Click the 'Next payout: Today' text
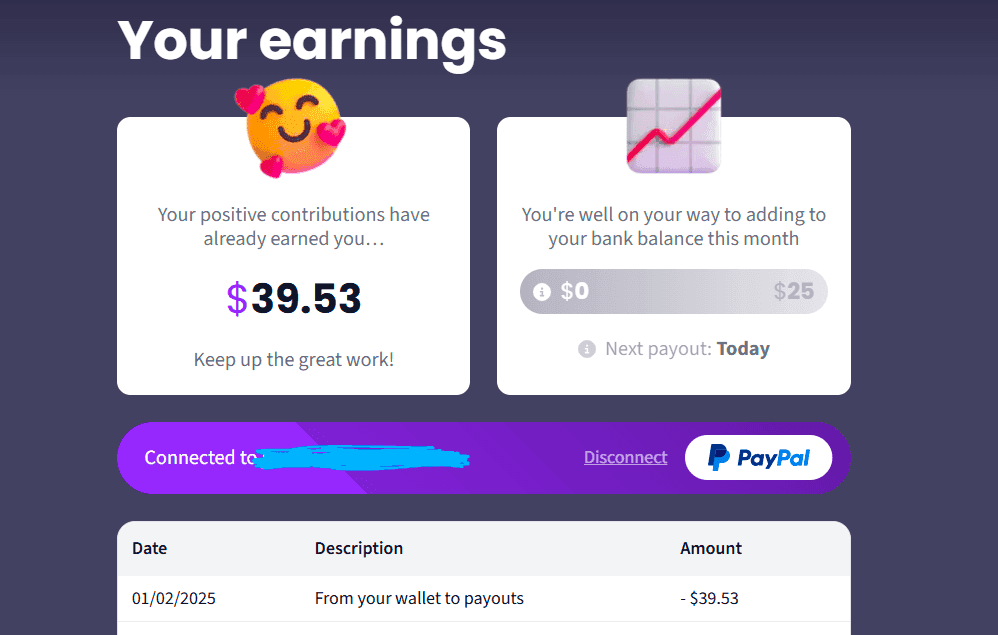998x635 pixels. point(687,349)
